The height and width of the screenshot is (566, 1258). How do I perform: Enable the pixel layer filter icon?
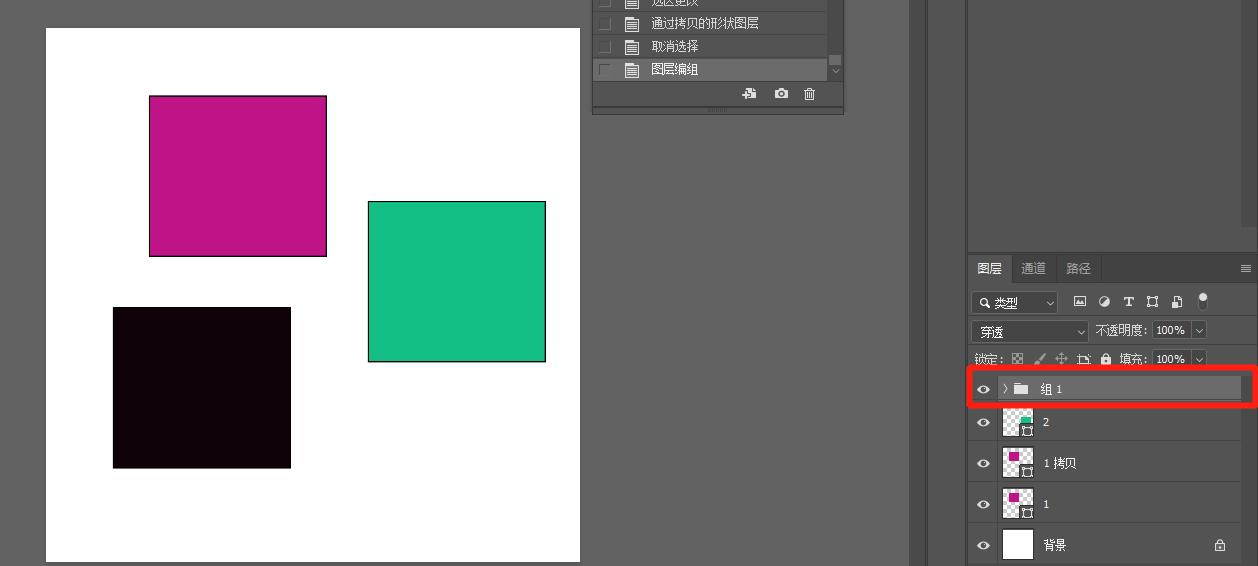[x=1080, y=301]
